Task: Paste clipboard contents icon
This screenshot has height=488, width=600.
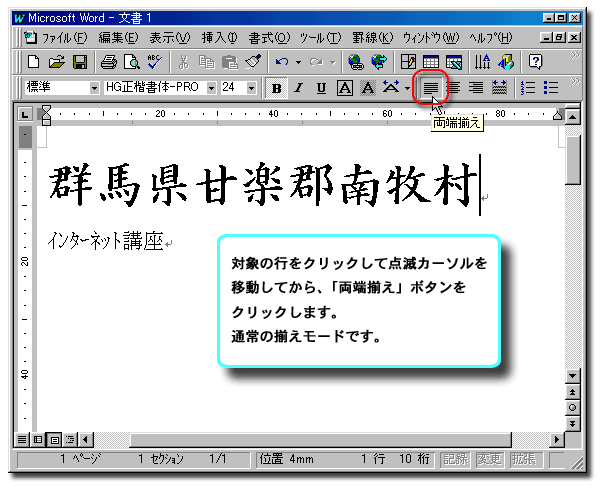Action: (x=230, y=62)
